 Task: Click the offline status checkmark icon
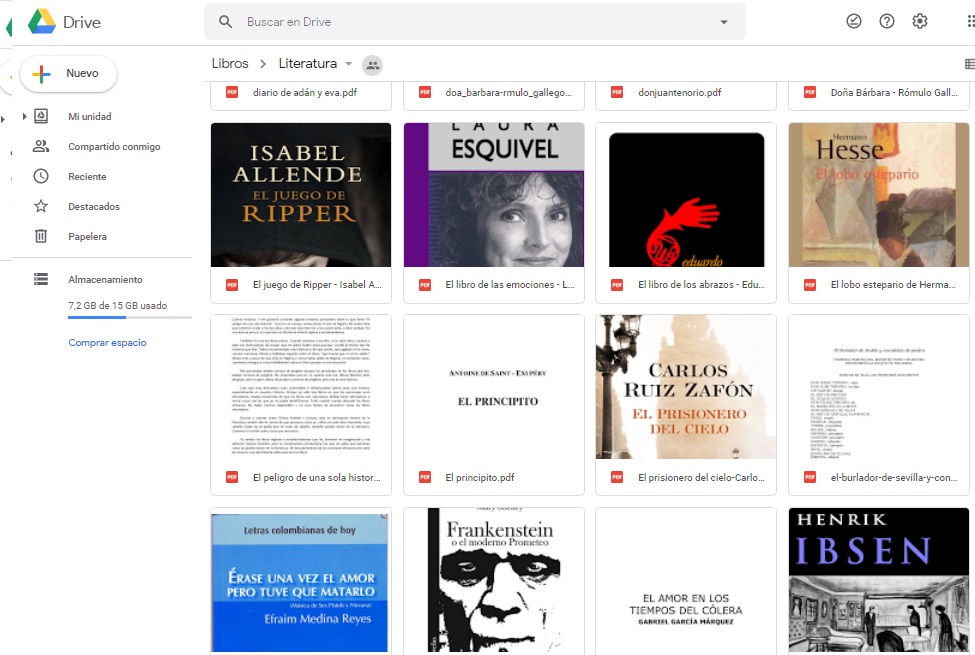(x=854, y=20)
